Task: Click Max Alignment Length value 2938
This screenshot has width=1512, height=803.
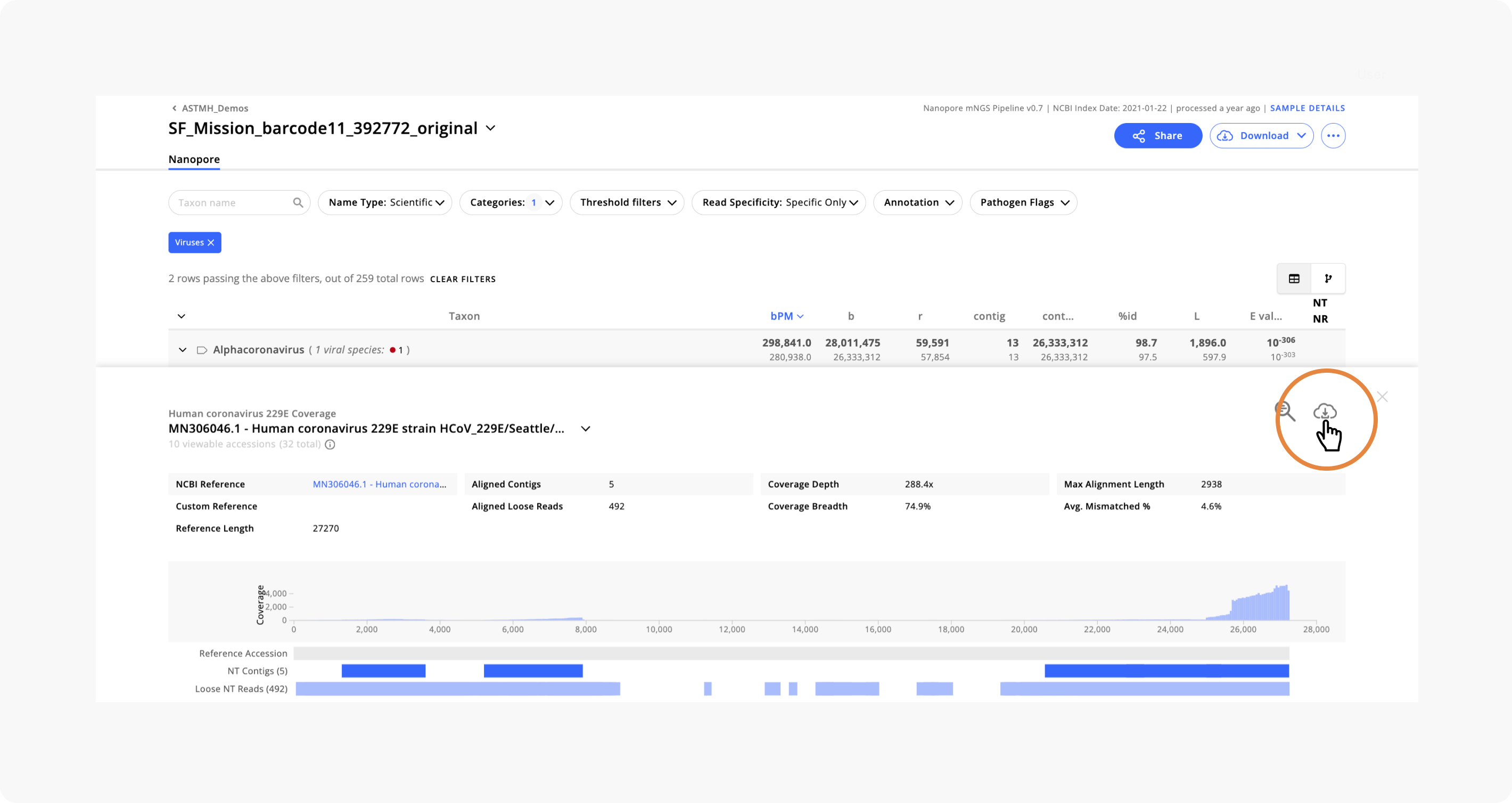Action: point(1211,484)
